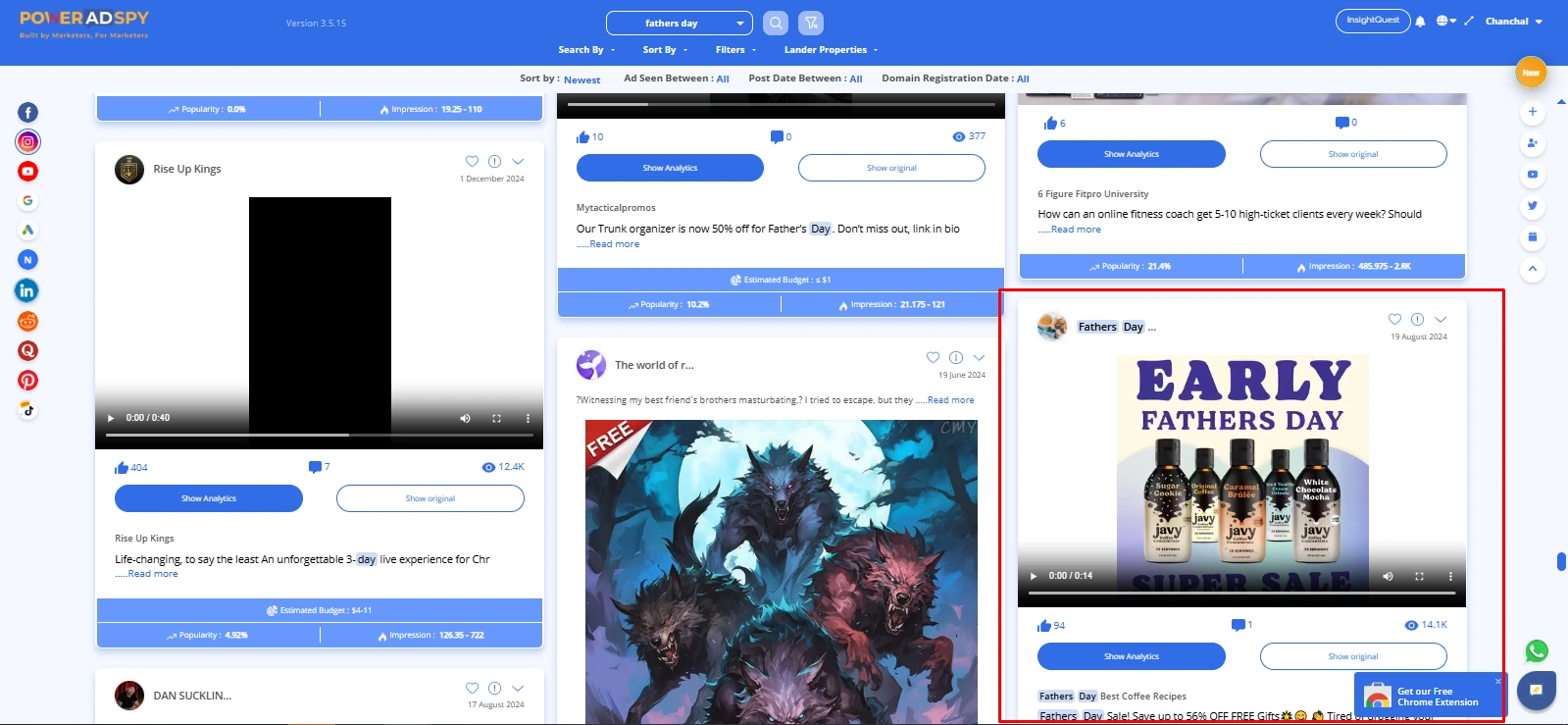Viewport: 1568px width, 725px height.
Task: Click 'All' next to Ad Seen Between
Action: click(723, 78)
